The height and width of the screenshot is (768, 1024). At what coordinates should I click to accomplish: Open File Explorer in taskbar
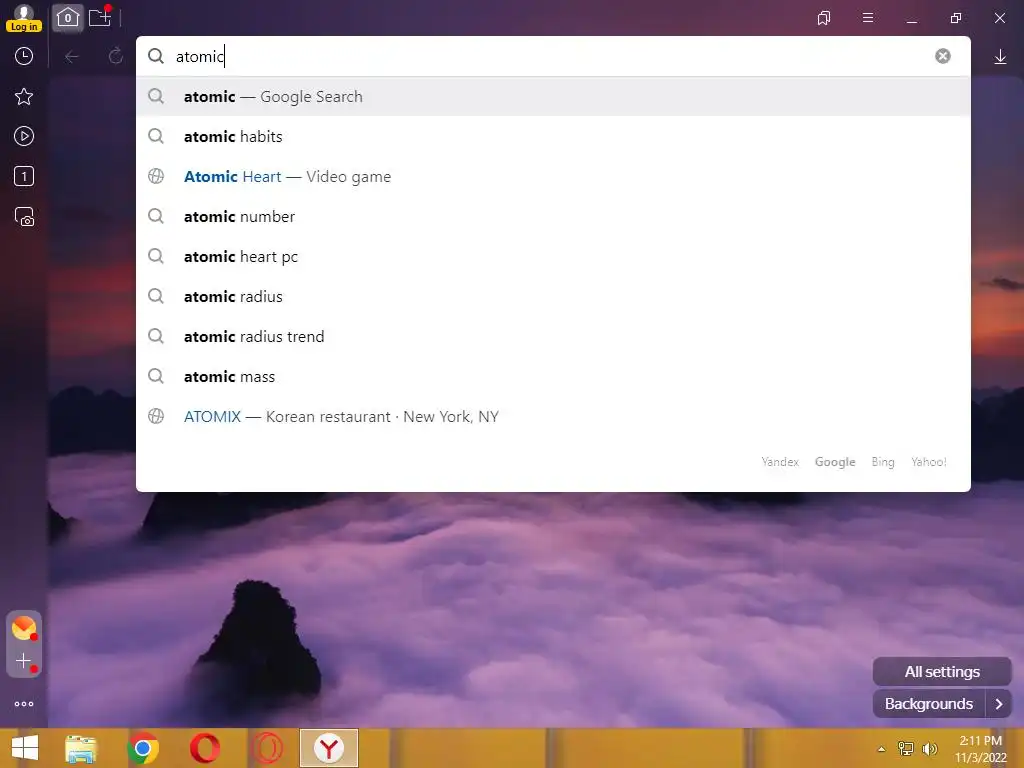[81, 748]
